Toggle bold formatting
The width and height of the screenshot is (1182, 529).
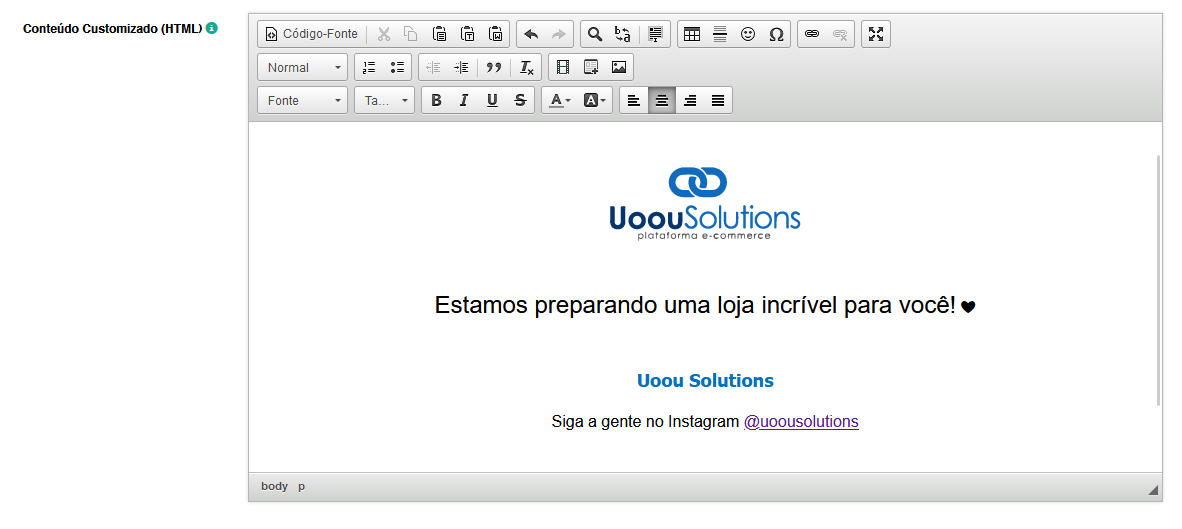436,100
